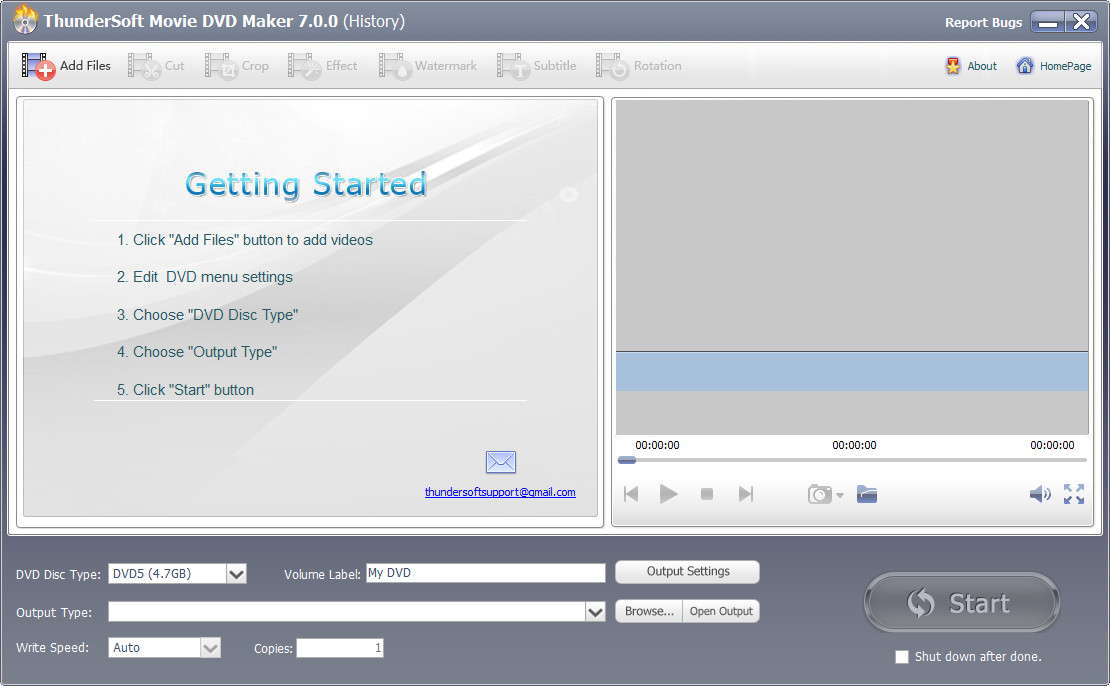Play the video preview

tap(668, 493)
